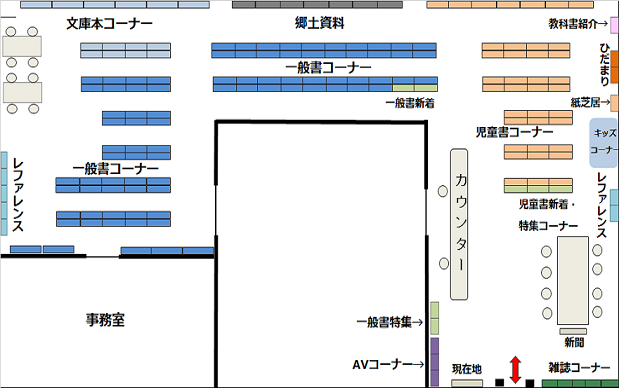Select the purple AVコーナー shelf
The width and height of the screenshot is (619, 388).
click(x=434, y=362)
